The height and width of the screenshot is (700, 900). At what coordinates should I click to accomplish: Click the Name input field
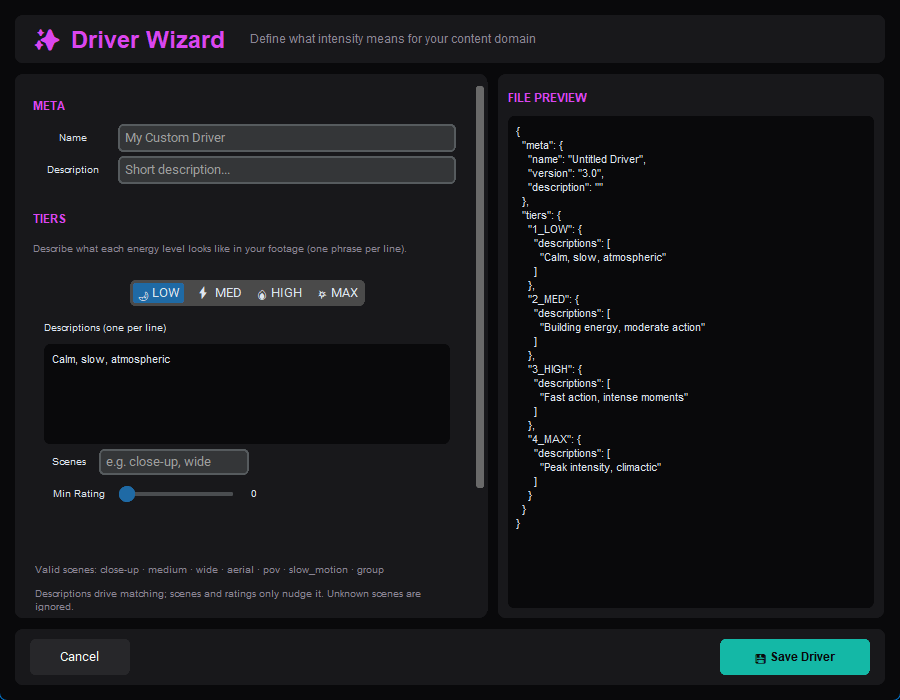[x=287, y=138]
